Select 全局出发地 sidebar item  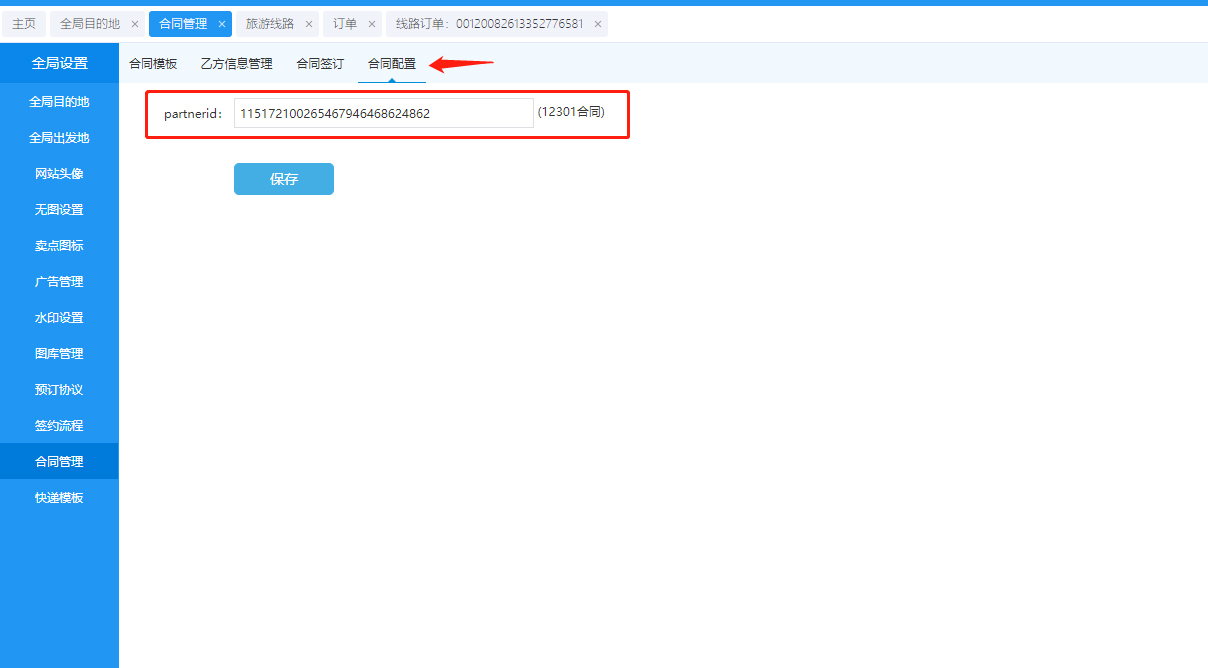click(x=59, y=138)
